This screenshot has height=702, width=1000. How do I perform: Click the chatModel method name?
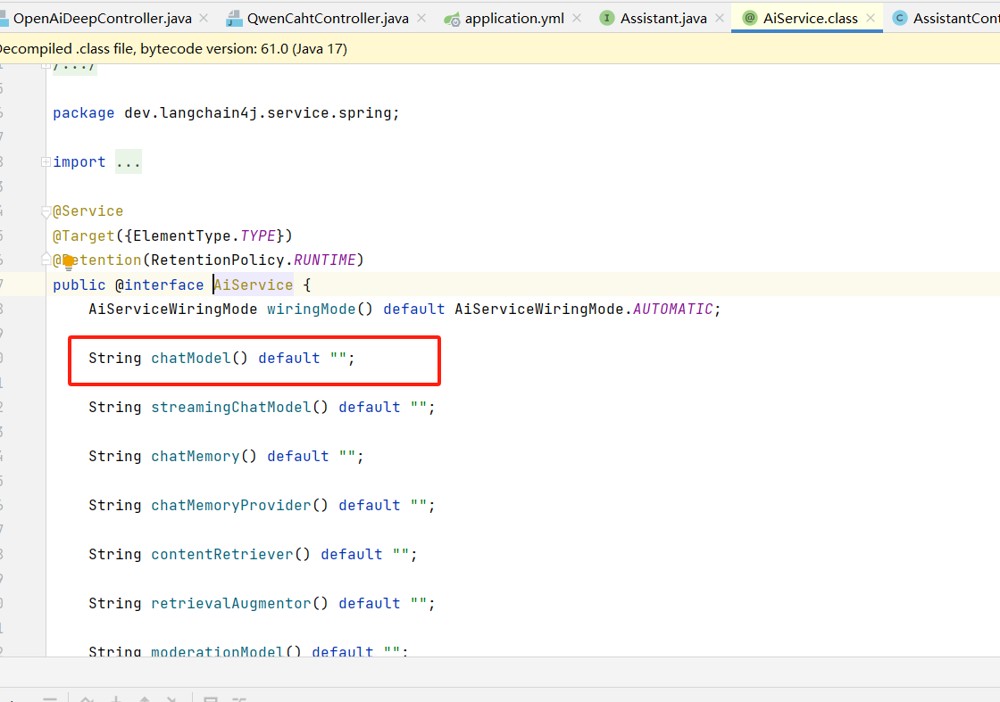[191, 358]
